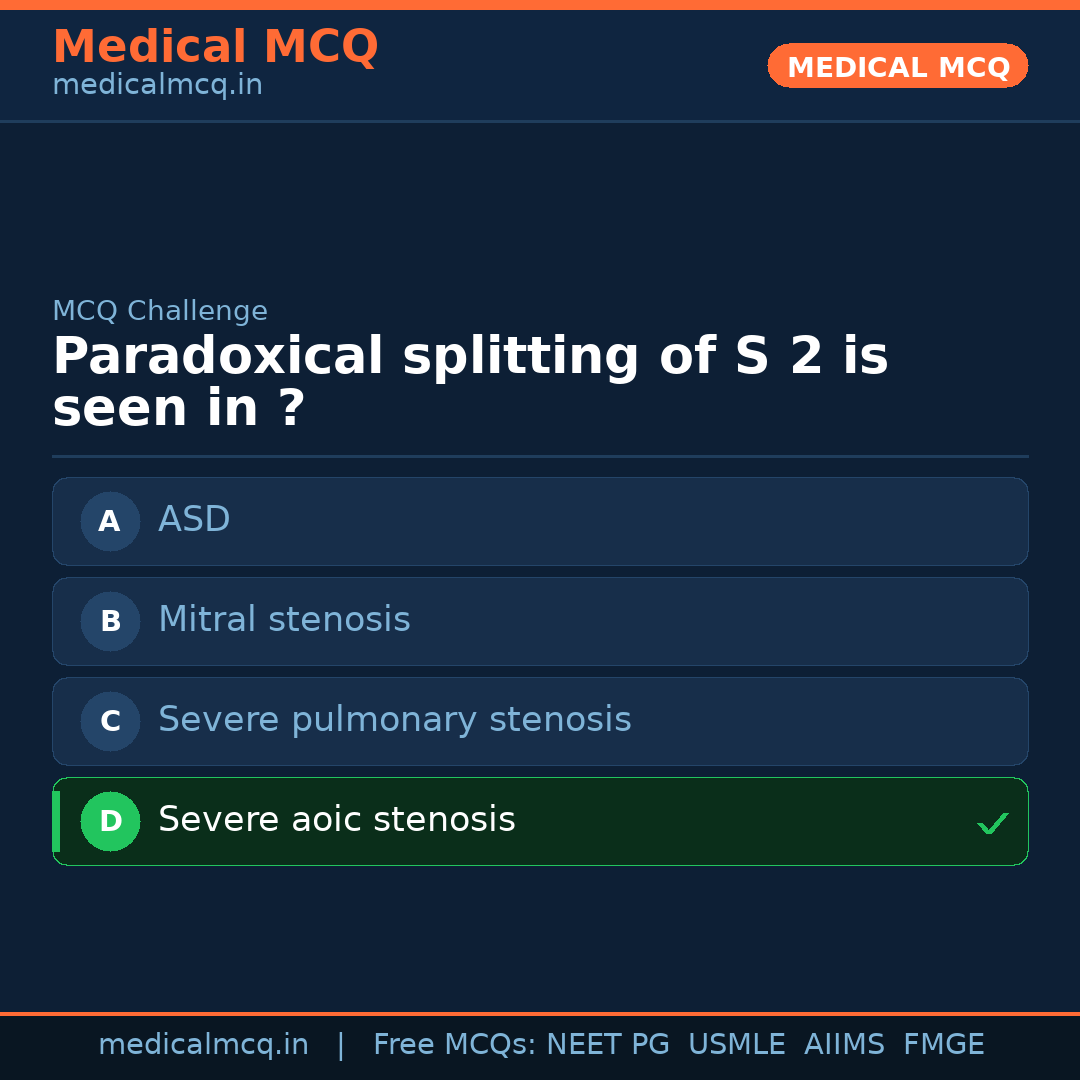Image resolution: width=1080 pixels, height=1080 pixels.
Task: Click the MCQ Challenge label
Action: click(x=160, y=311)
